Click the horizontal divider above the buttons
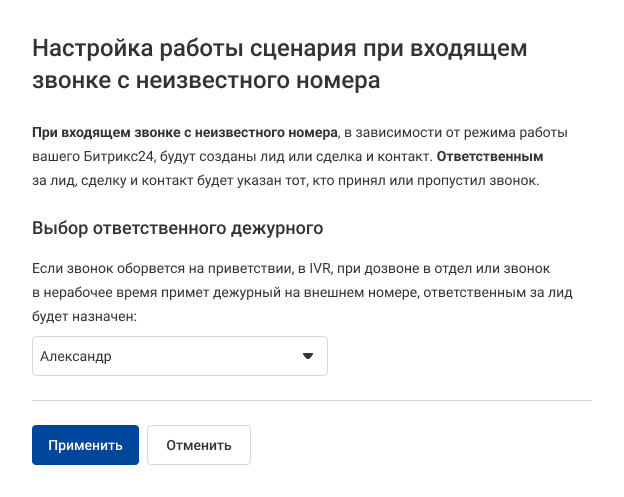Screen dimensions: 624x497 tap(312, 400)
